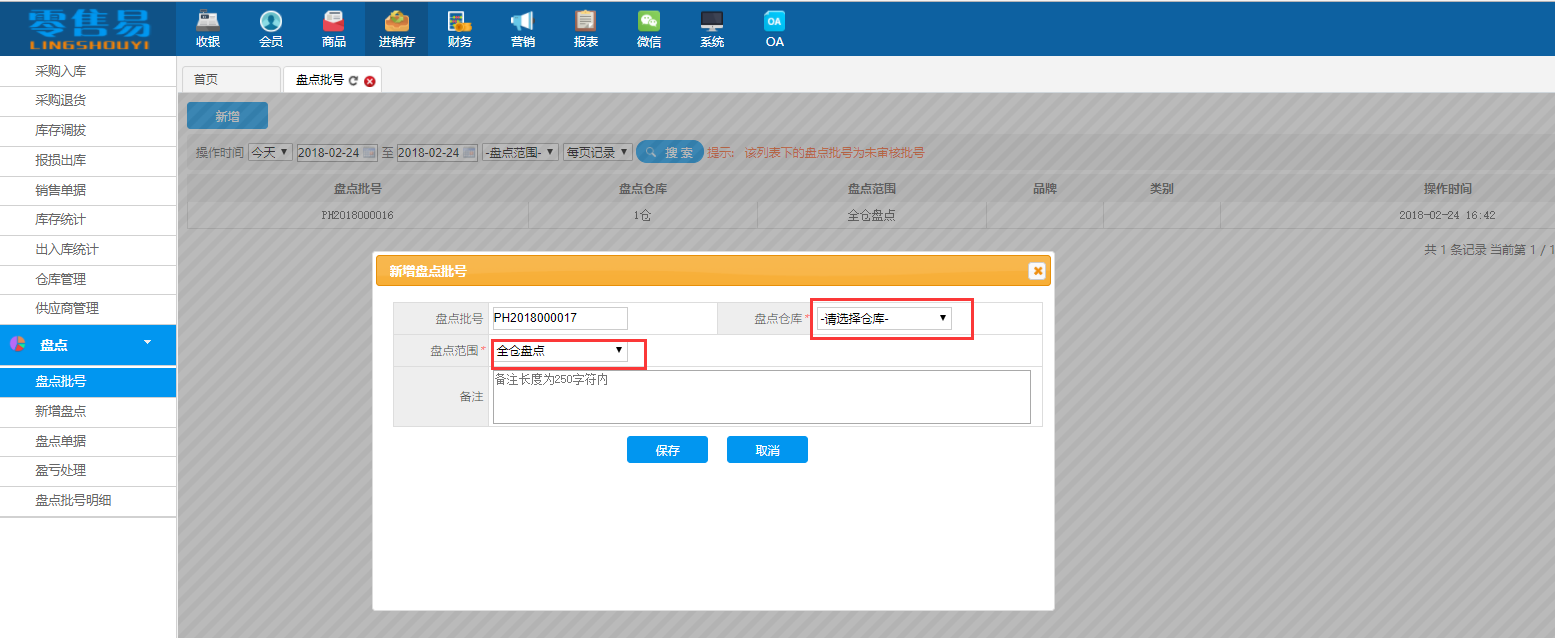Close the 新增盘点批号 dialog
Viewport: 1555px width, 638px height.
point(1037,271)
